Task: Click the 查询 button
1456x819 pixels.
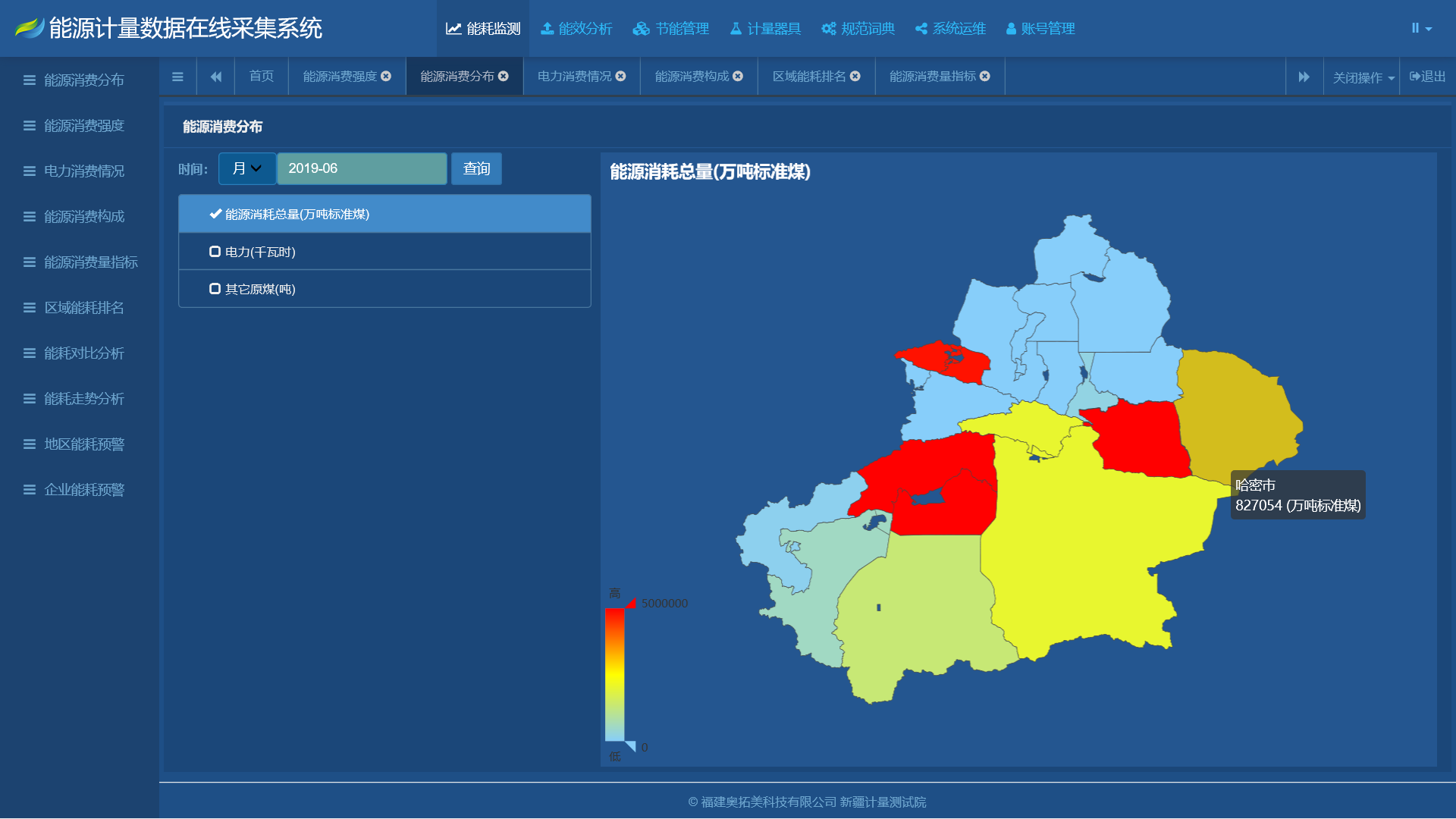Action: pos(476,168)
